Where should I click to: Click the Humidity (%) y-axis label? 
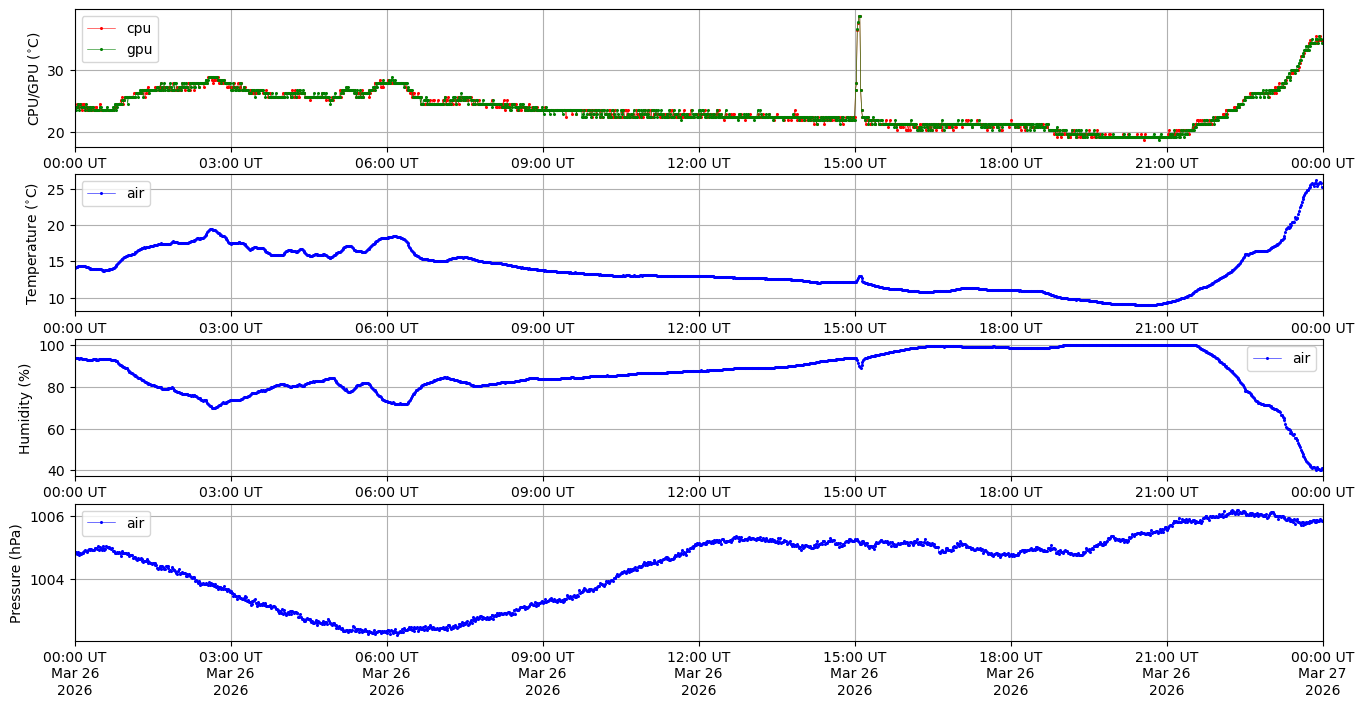click(26, 408)
